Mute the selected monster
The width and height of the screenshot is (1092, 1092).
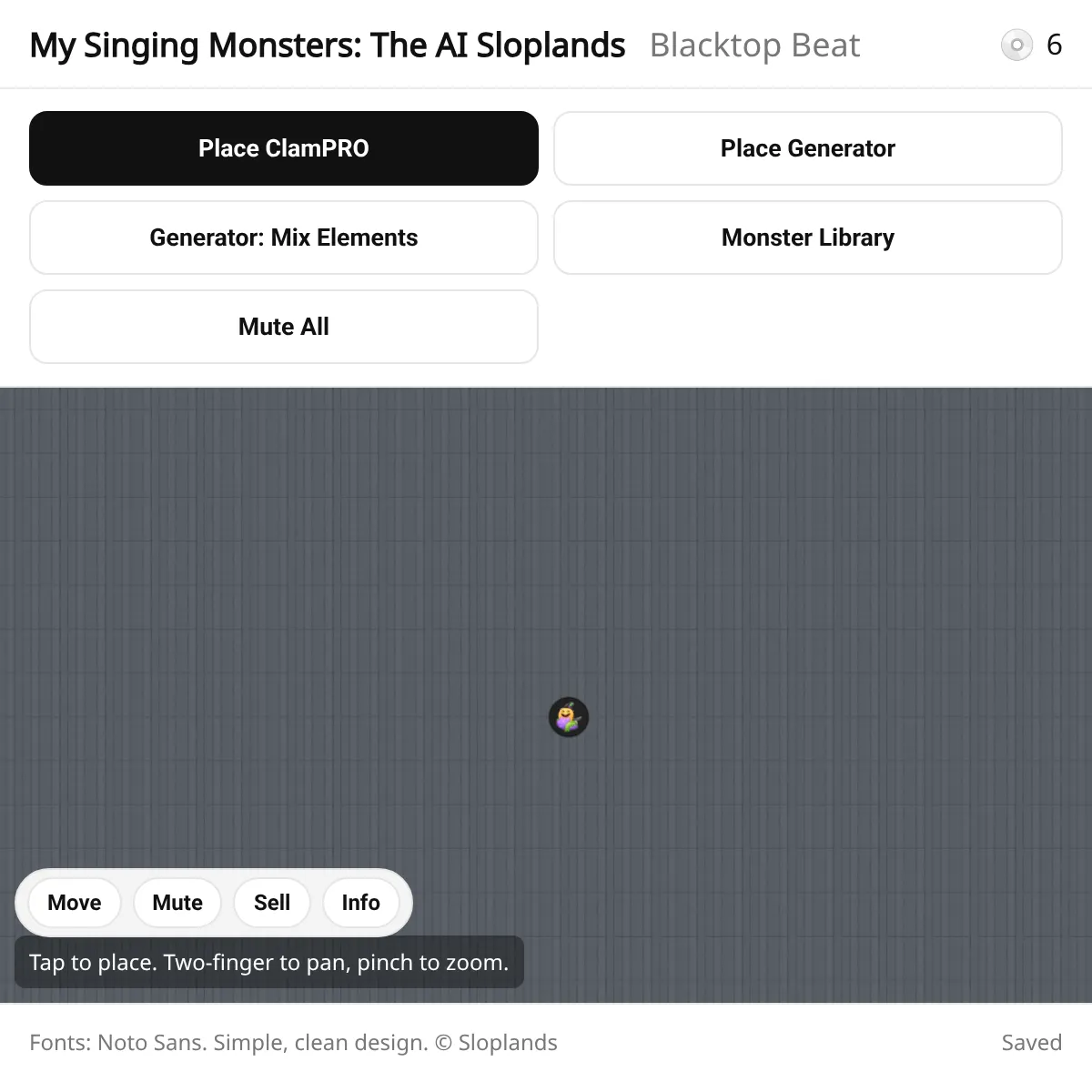coord(177,903)
